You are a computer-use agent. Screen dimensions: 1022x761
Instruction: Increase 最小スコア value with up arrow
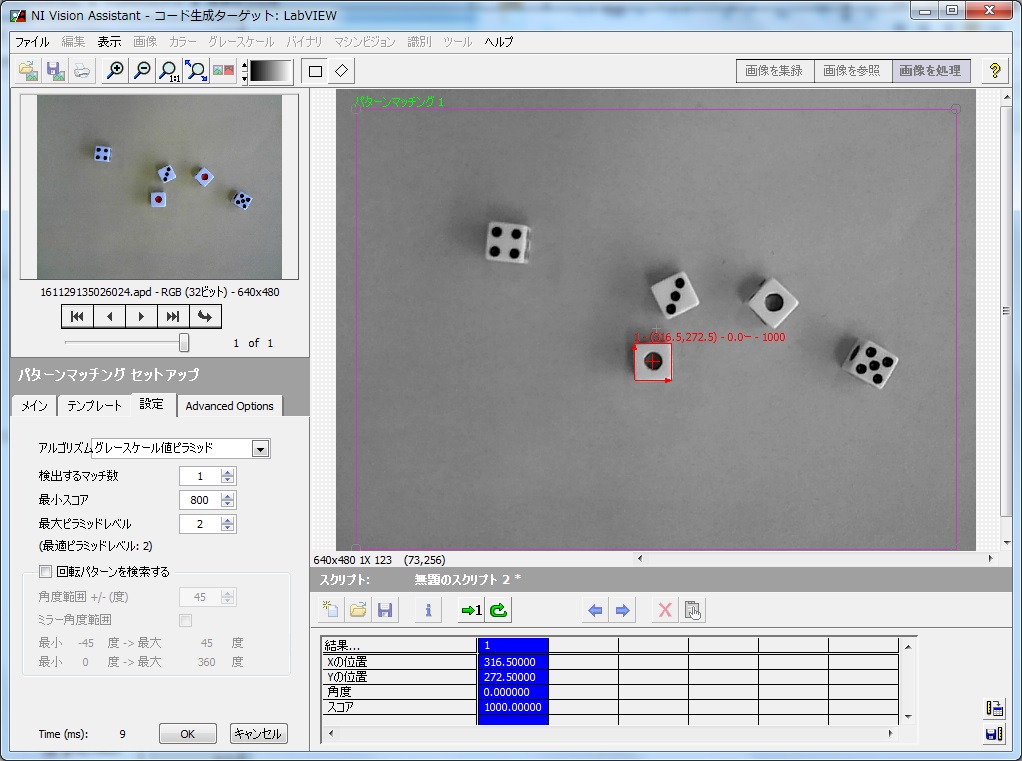click(x=228, y=495)
